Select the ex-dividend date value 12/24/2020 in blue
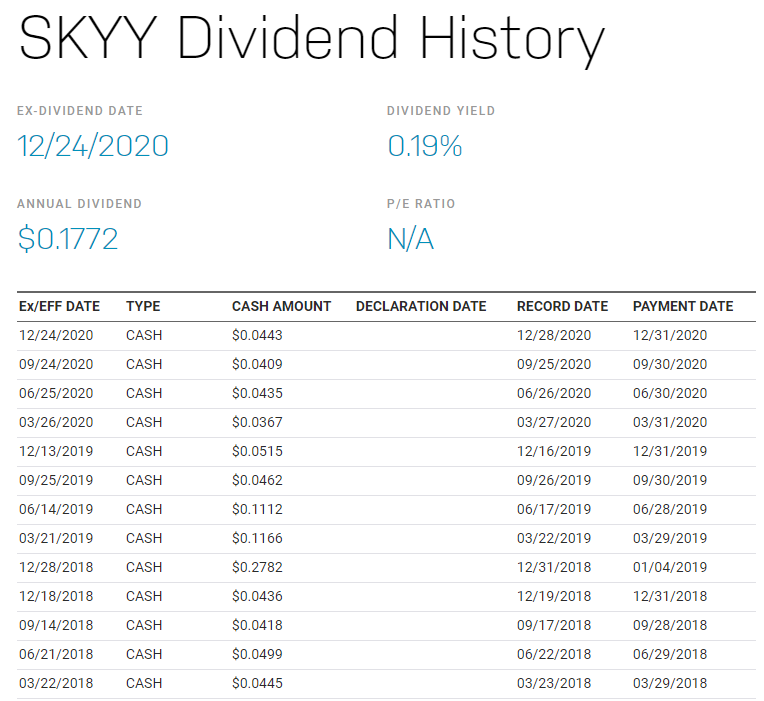This screenshot has width=764, height=701. [93, 146]
